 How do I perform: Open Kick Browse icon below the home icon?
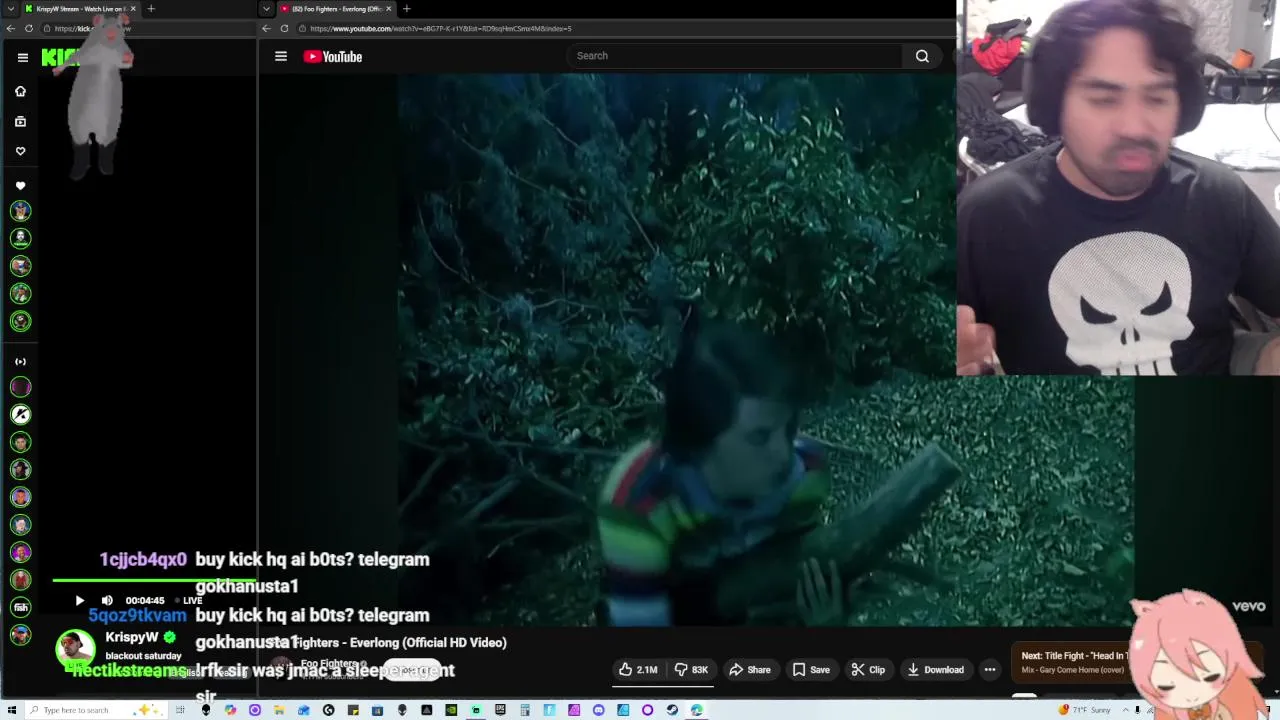[x=20, y=121]
